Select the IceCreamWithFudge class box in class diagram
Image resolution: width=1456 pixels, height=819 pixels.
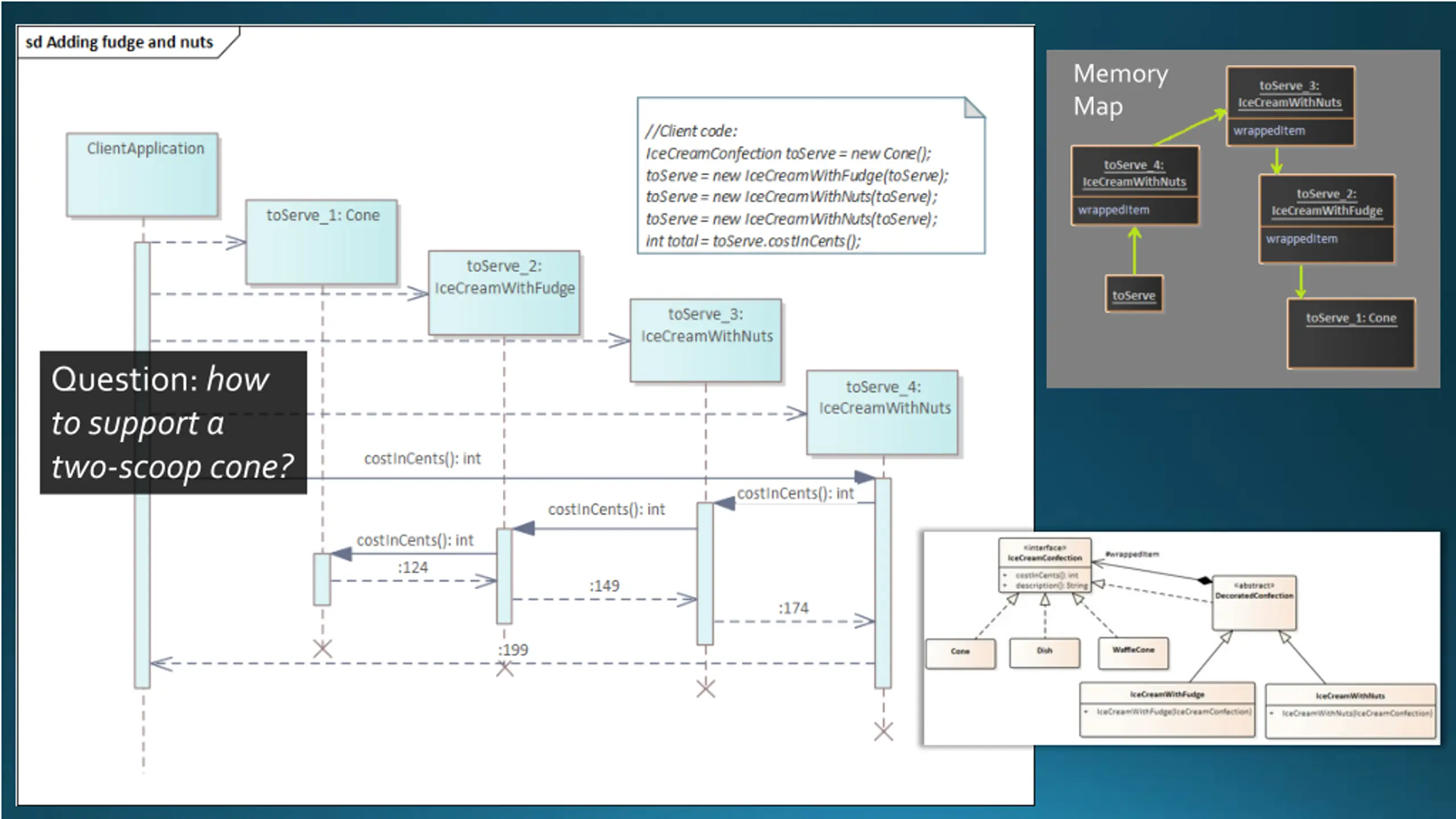point(1167,709)
